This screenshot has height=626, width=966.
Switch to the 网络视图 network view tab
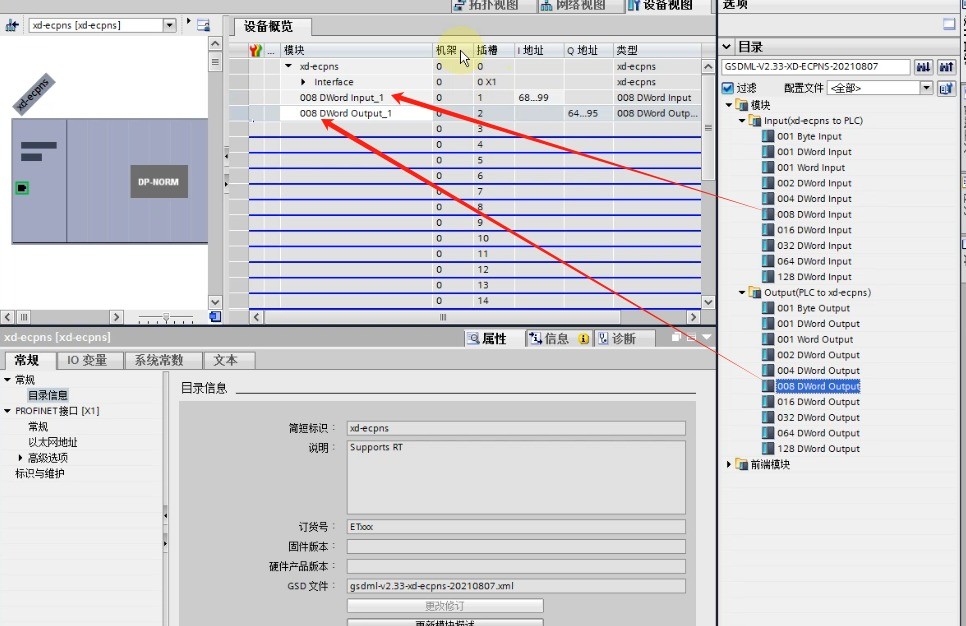[x=573, y=6]
